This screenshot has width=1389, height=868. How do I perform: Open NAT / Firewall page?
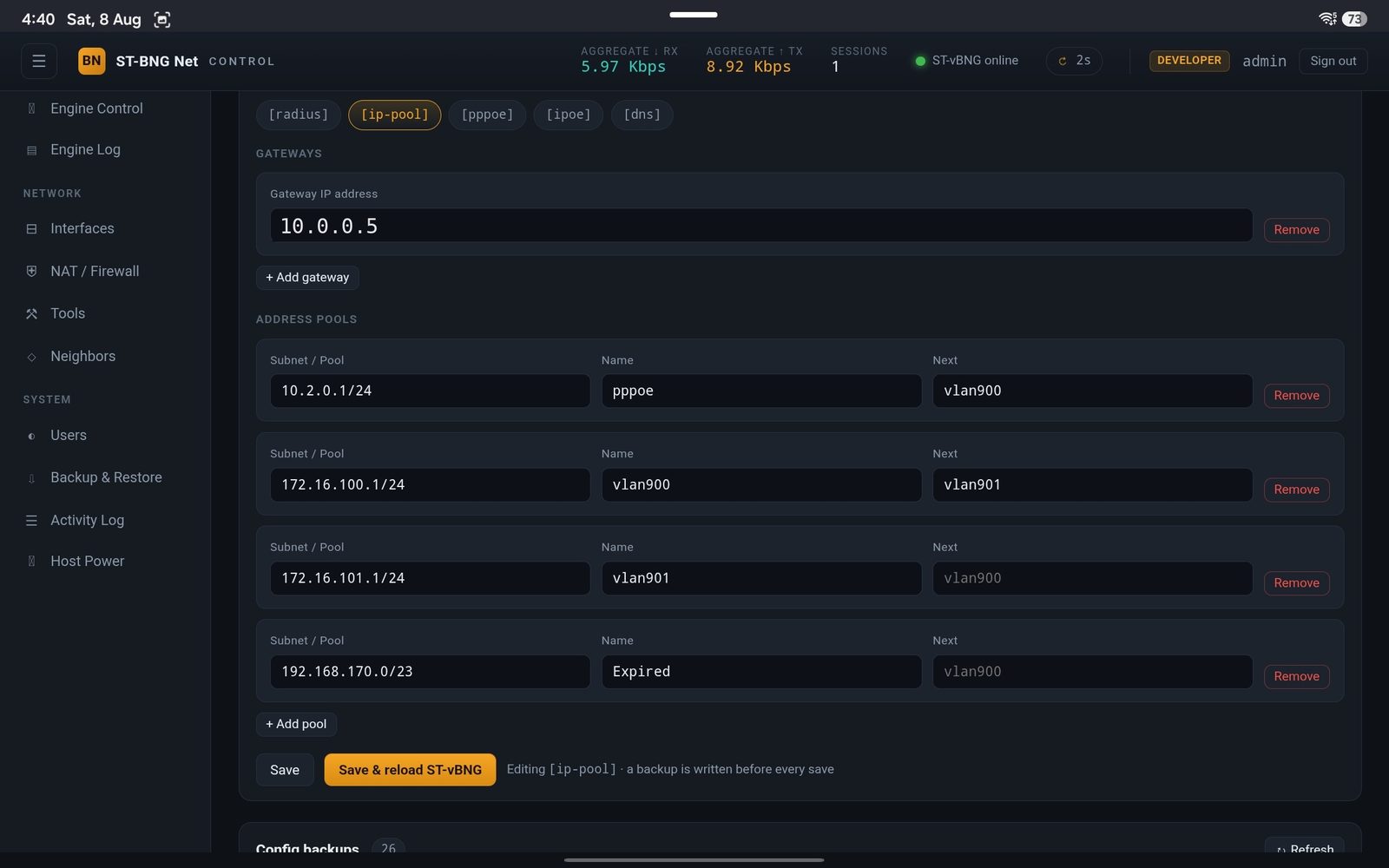point(95,271)
